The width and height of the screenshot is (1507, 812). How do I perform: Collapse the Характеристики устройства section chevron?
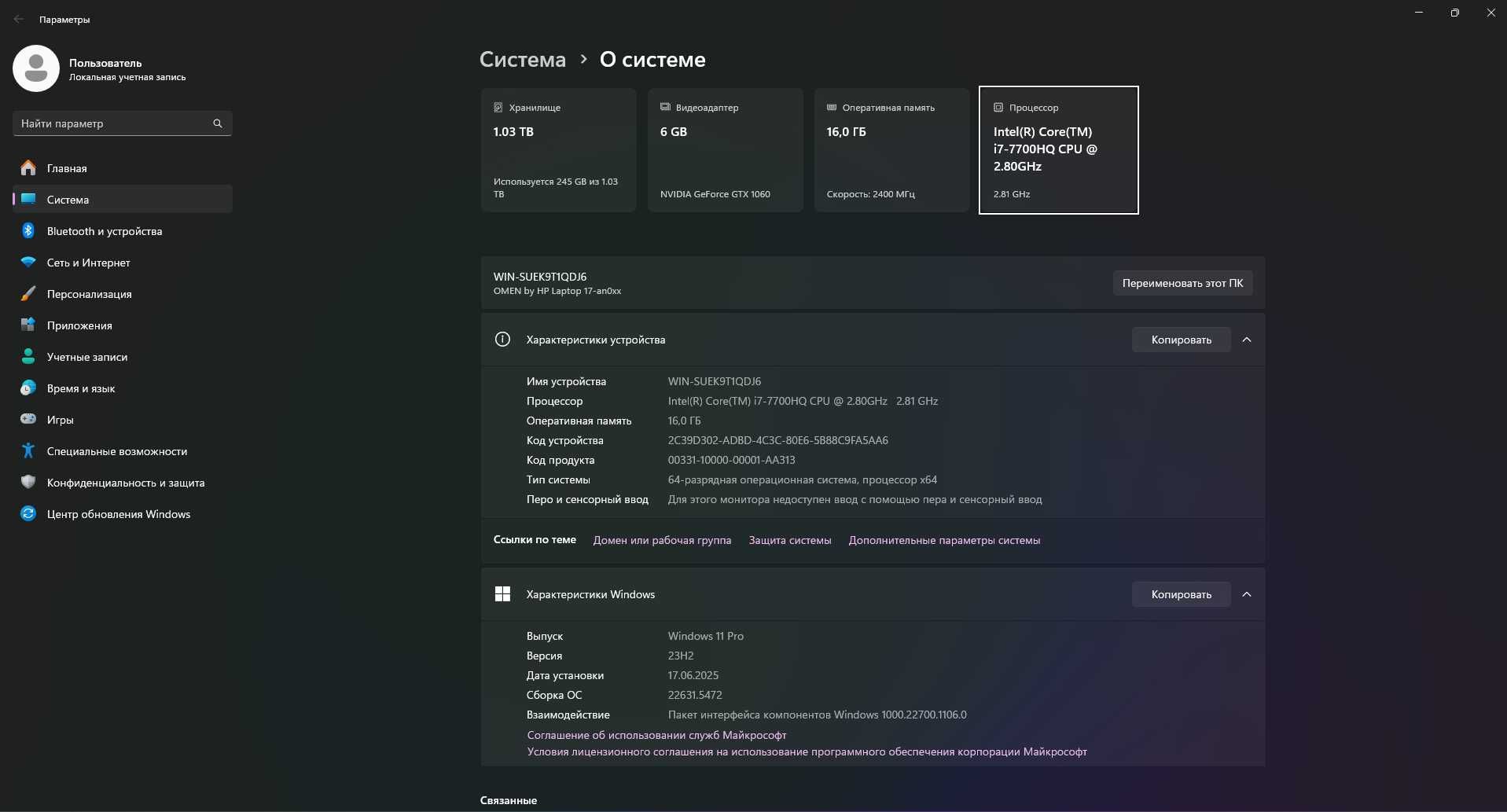pyautogui.click(x=1247, y=340)
